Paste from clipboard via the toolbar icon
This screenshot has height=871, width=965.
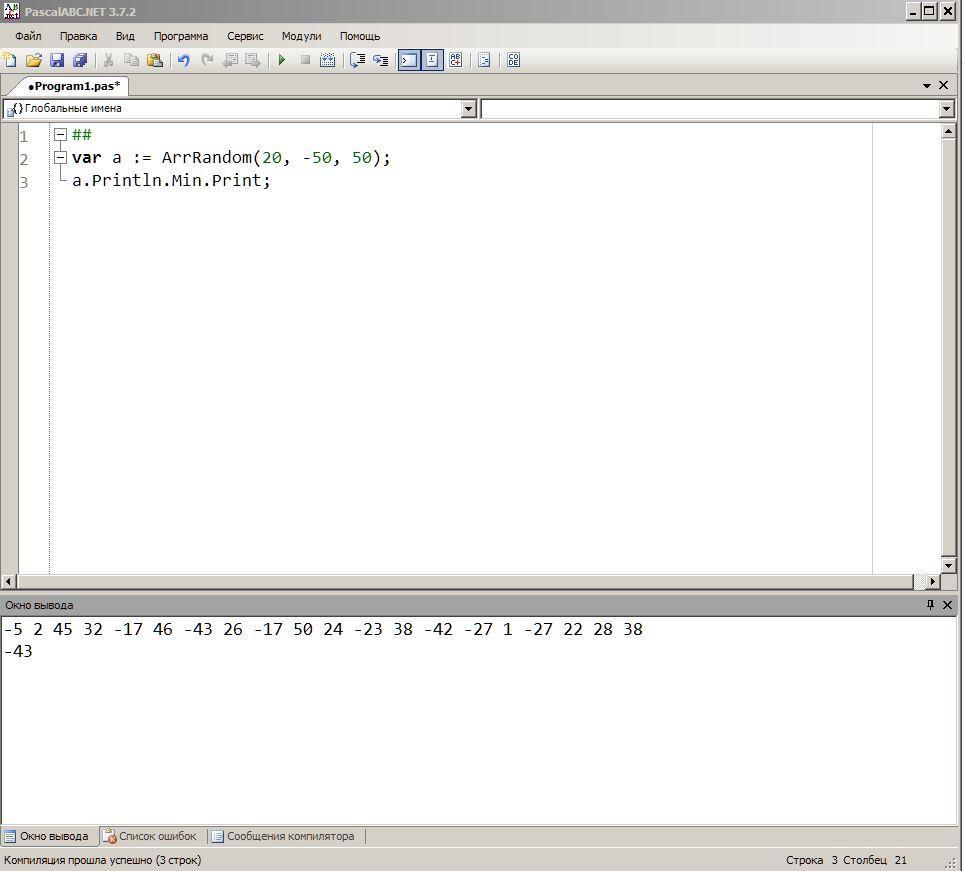[x=155, y=60]
